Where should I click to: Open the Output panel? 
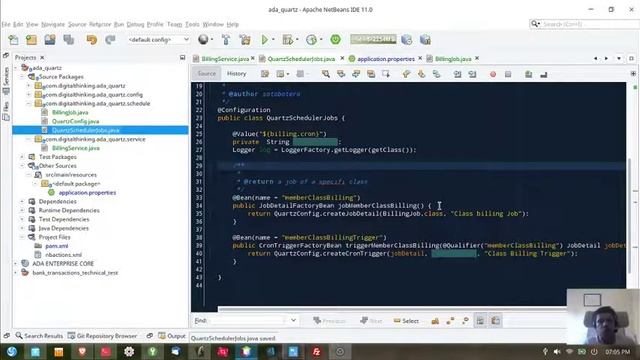[x=172, y=336]
